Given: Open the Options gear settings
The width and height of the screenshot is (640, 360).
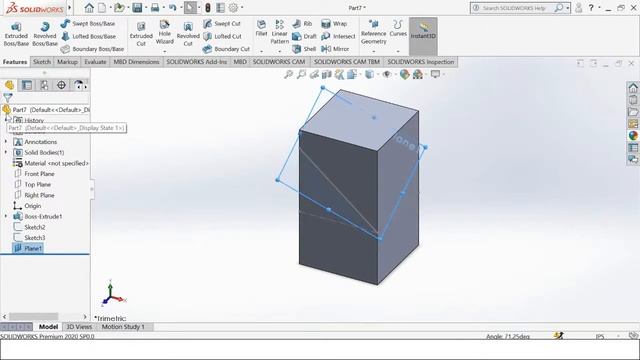Looking at the screenshot, I should pos(233,8).
